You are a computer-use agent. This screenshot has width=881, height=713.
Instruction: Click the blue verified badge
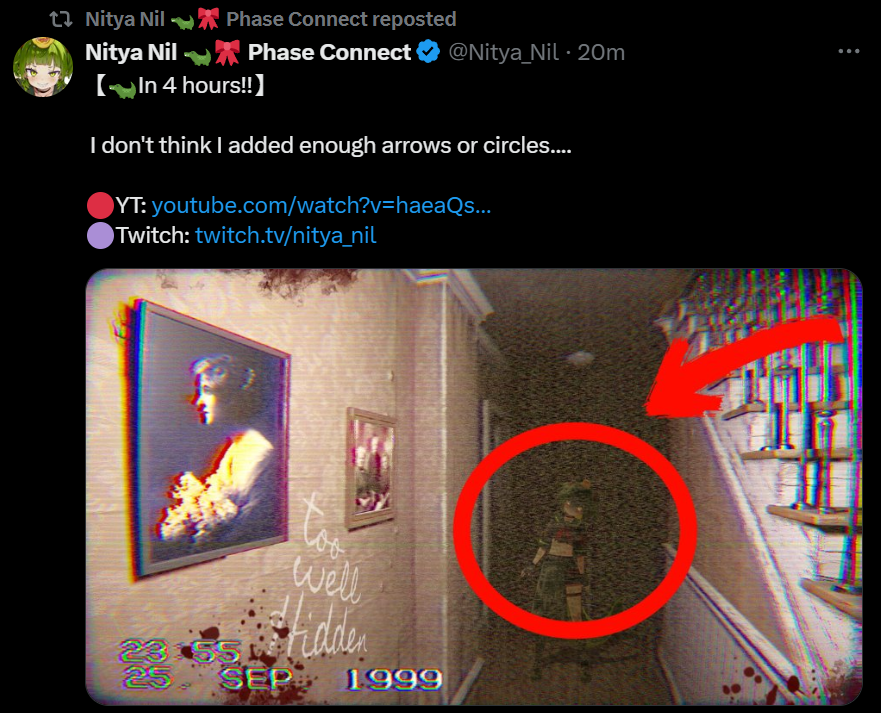[428, 52]
